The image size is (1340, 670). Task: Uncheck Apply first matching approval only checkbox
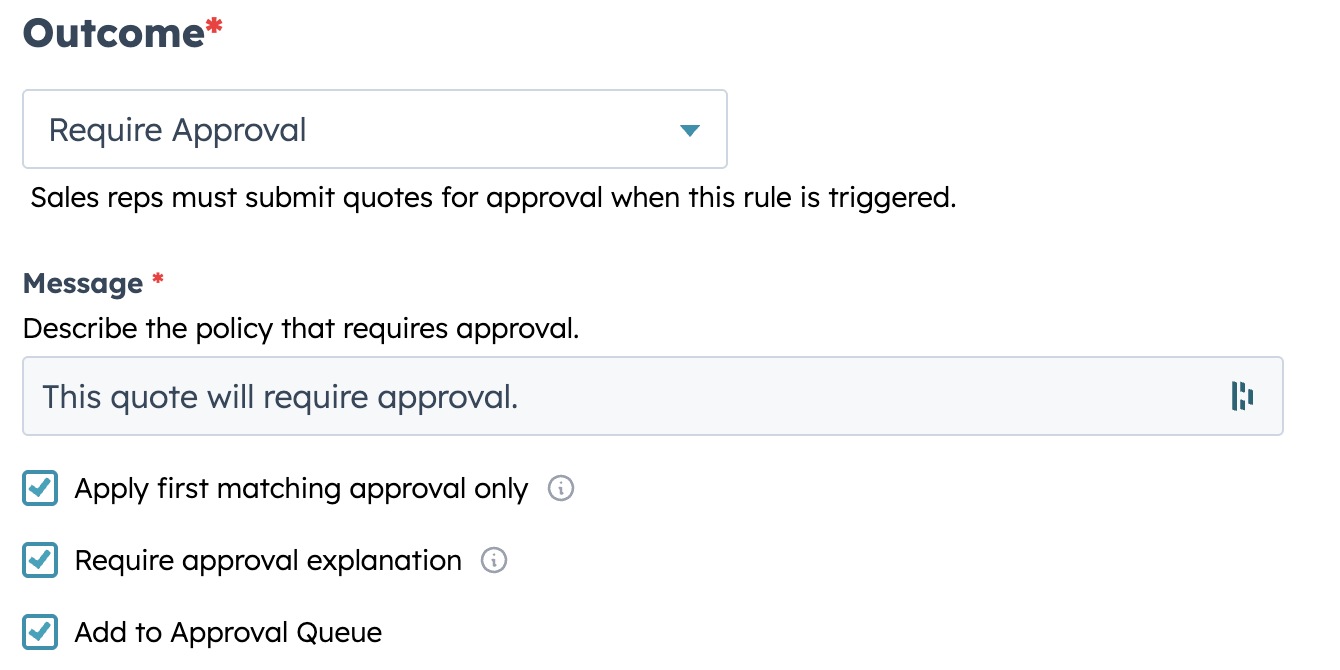click(x=40, y=489)
